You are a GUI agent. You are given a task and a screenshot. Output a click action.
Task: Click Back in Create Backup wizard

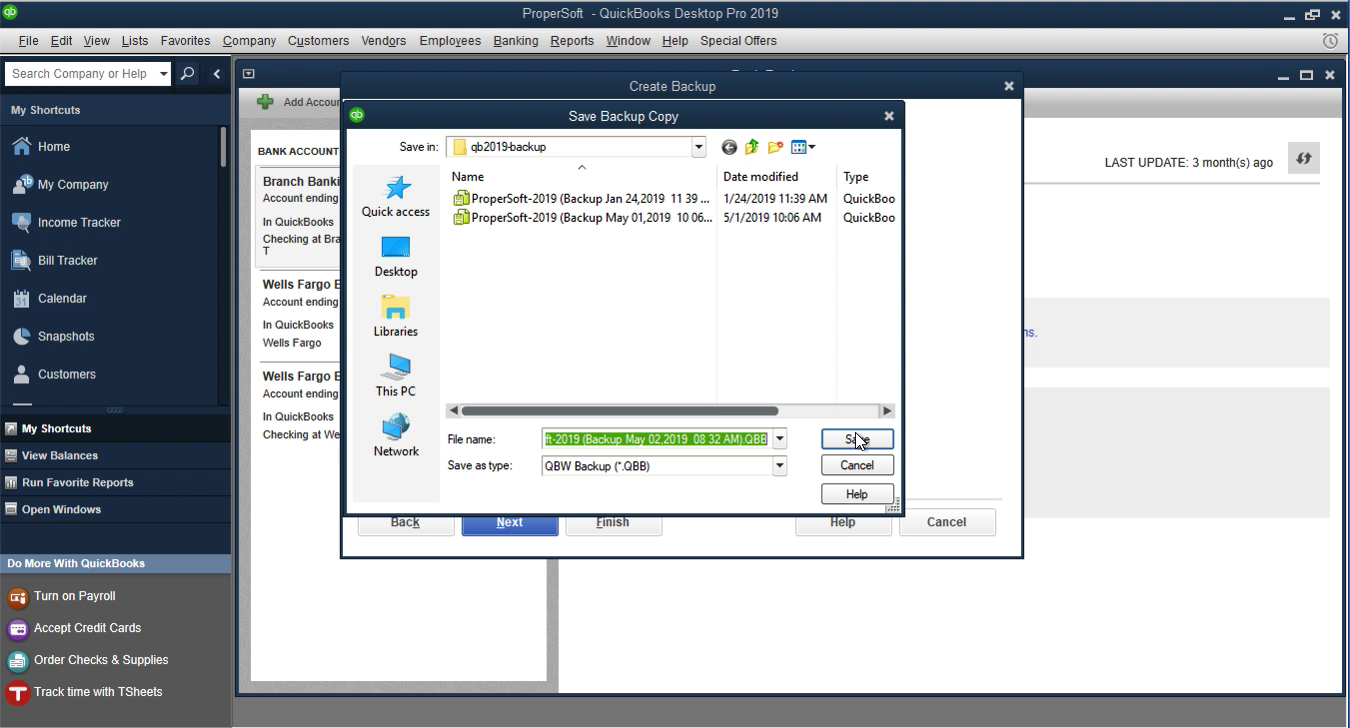(406, 522)
